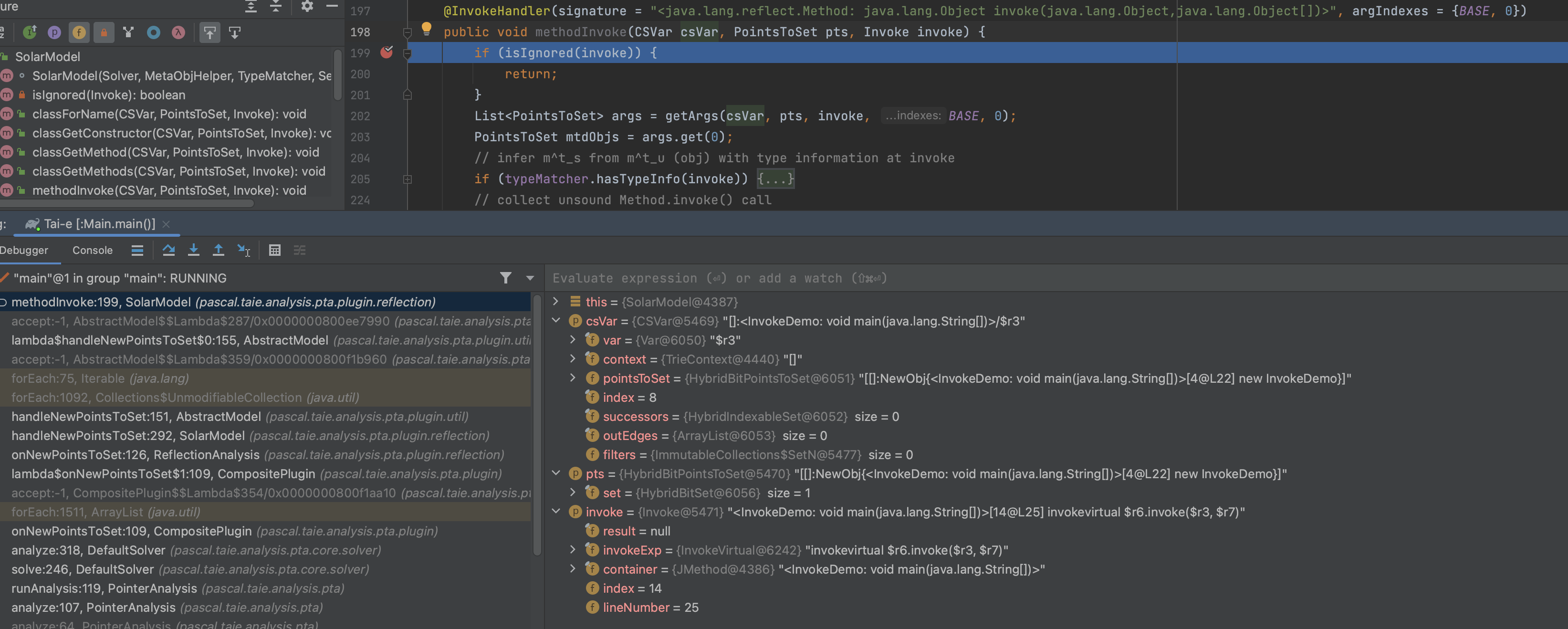Select analyze:318, DefaultSolver stack frame
Screen dimensions: 1568x629
265,550
